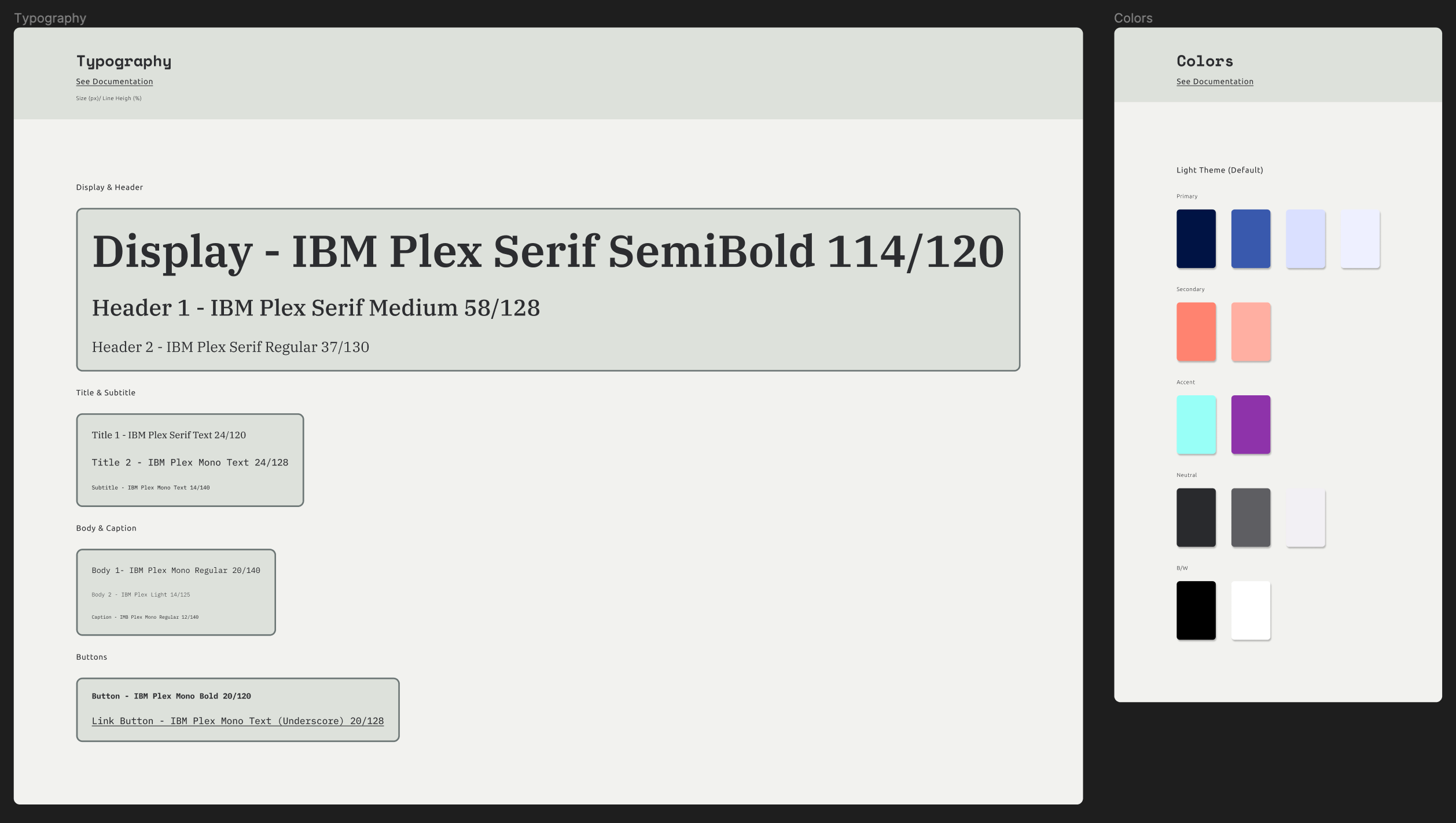Click the Typography See Documentation link
Image resolution: width=1456 pixels, height=823 pixels.
115,82
